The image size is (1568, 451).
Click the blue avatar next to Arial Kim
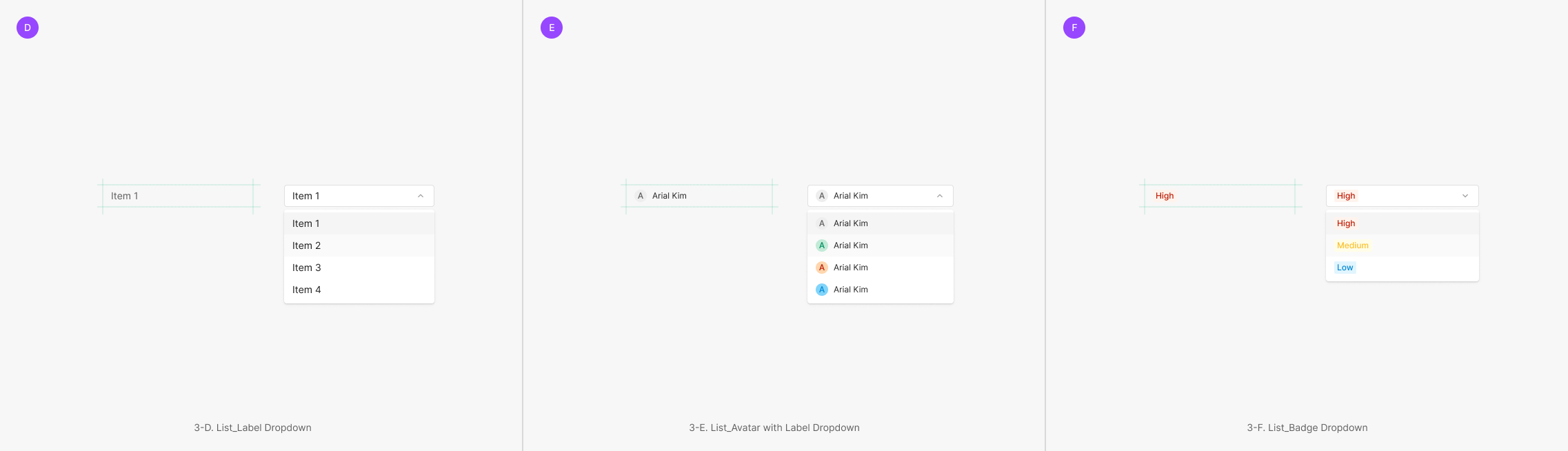[822, 290]
